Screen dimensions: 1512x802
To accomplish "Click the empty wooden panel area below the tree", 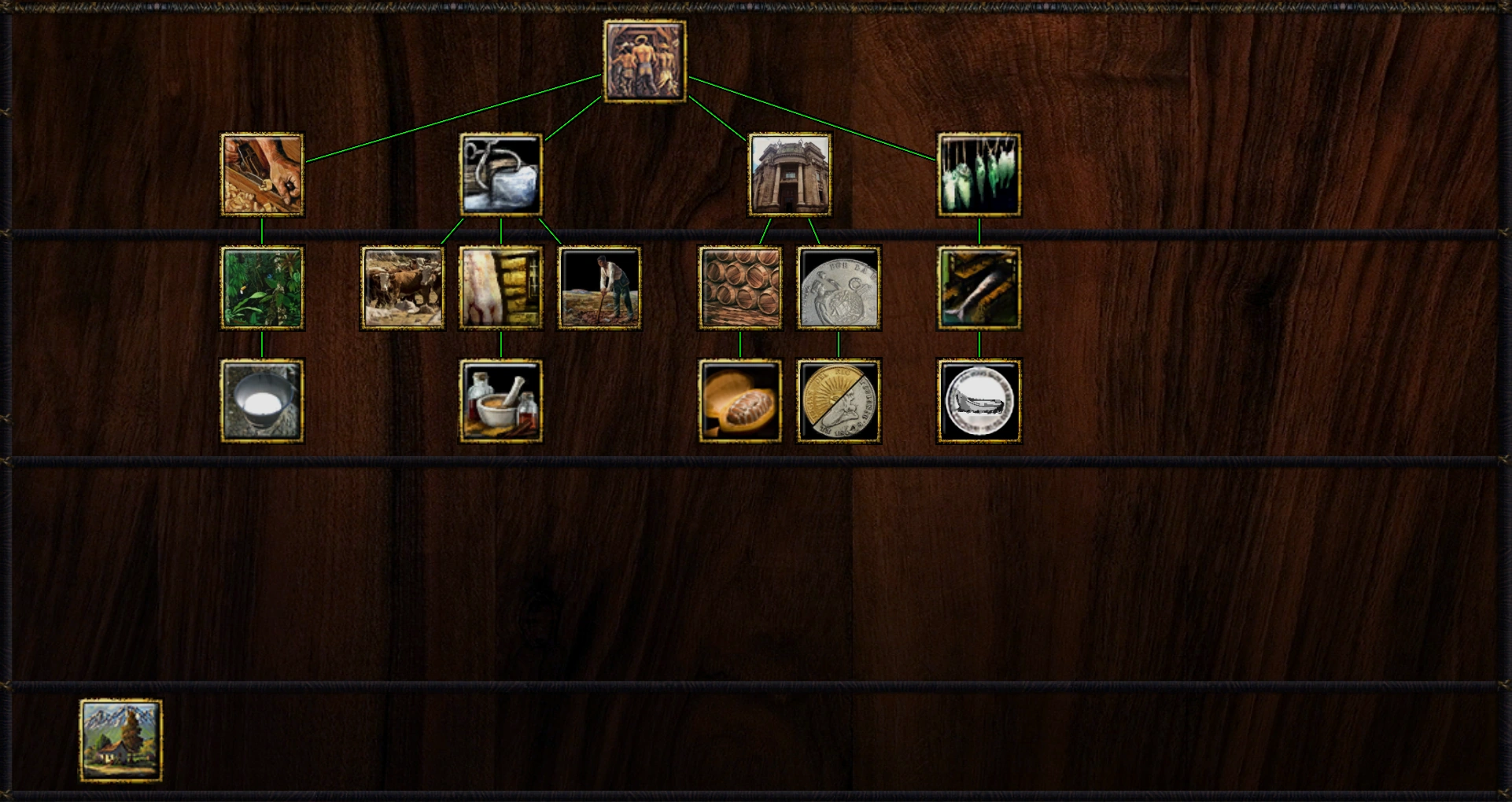I will 755,572.
